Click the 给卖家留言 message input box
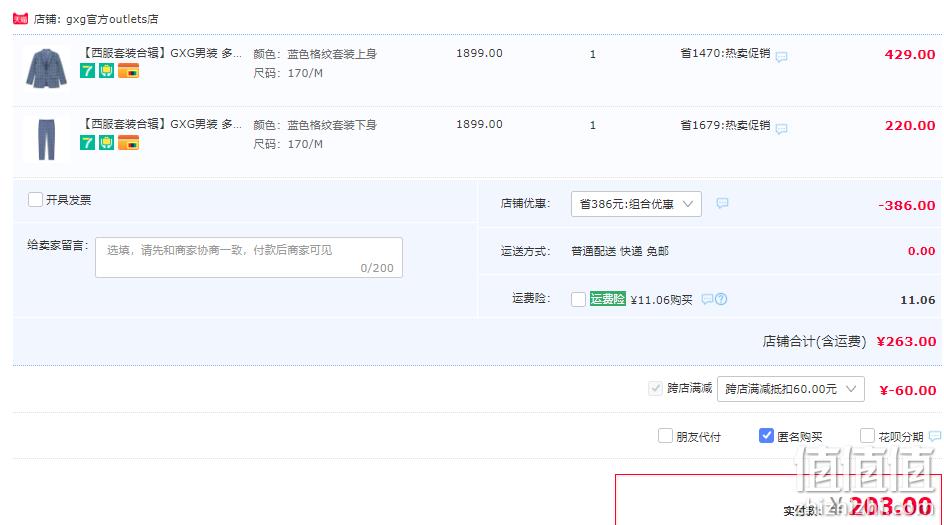This screenshot has width=944, height=525. [x=249, y=257]
